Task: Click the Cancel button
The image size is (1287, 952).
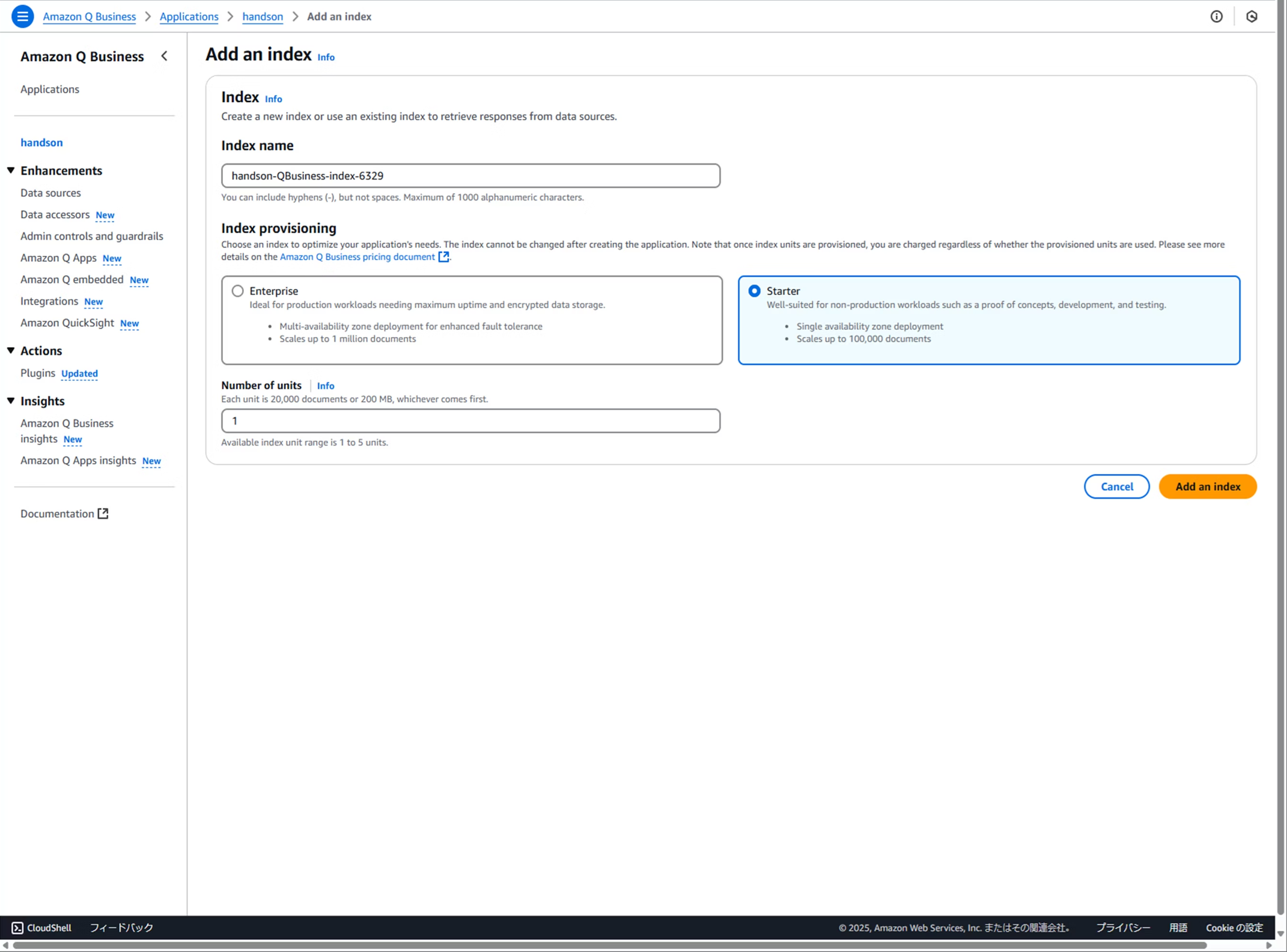Action: pos(1116,487)
